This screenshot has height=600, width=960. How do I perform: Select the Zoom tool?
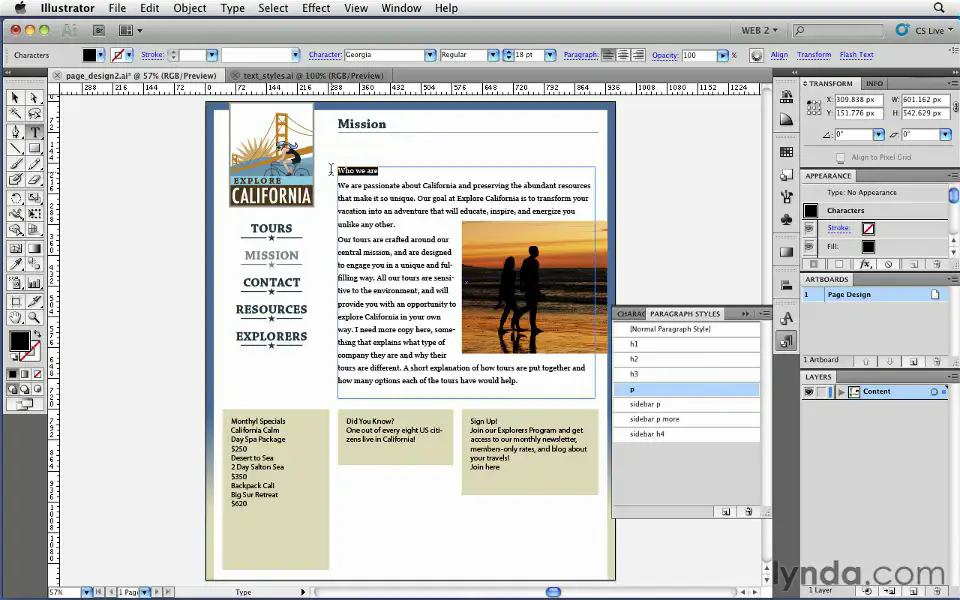tap(34, 317)
